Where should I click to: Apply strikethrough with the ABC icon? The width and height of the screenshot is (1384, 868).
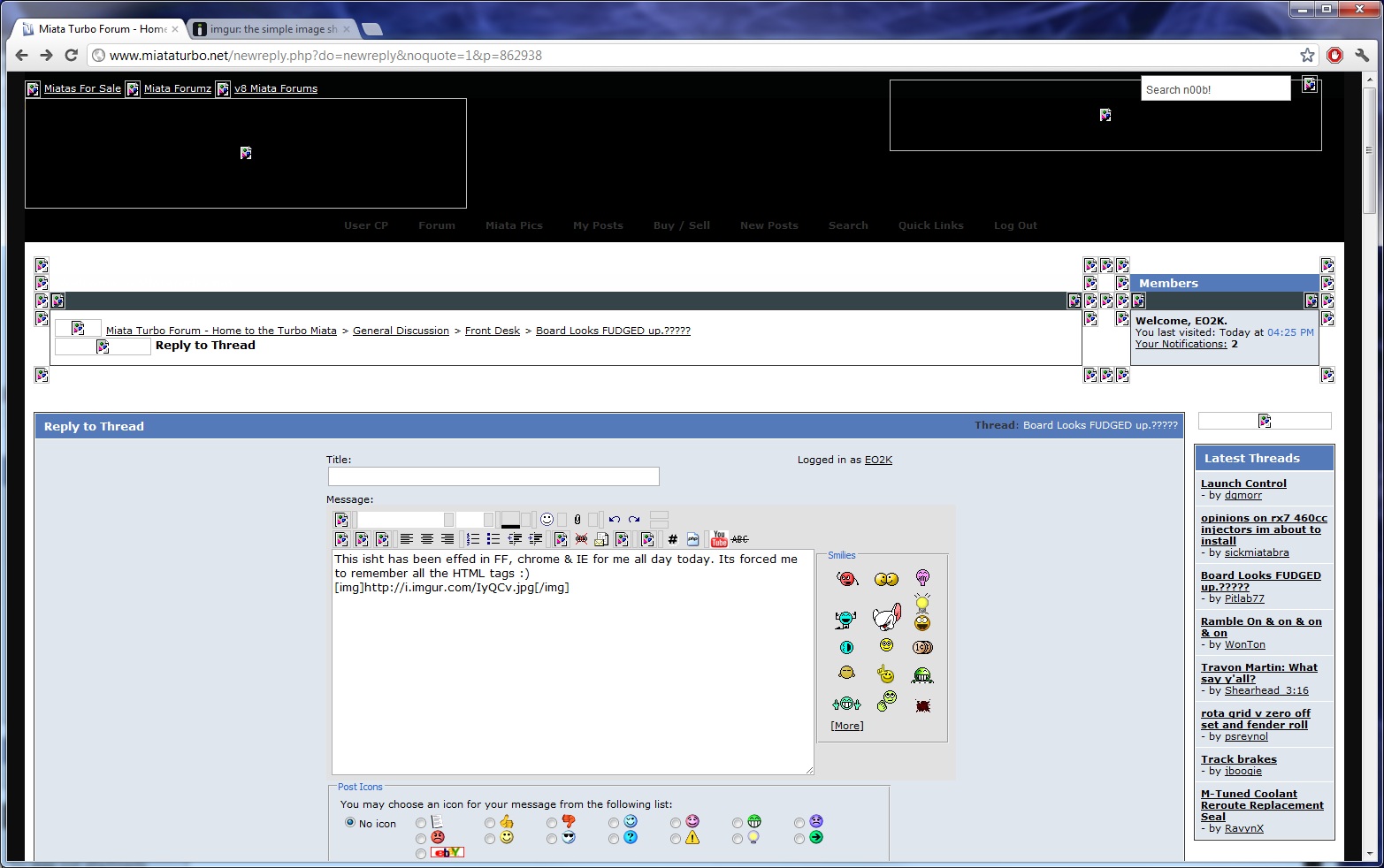(x=739, y=539)
